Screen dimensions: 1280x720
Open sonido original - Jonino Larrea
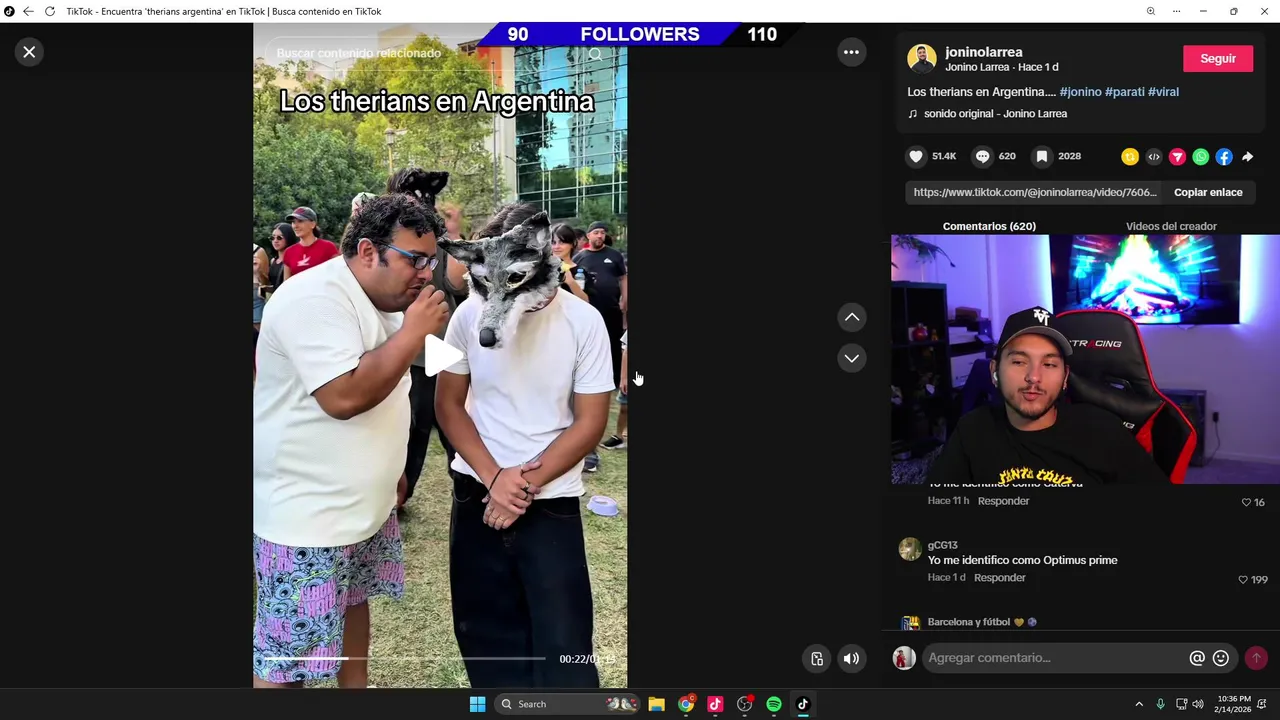[x=995, y=114]
